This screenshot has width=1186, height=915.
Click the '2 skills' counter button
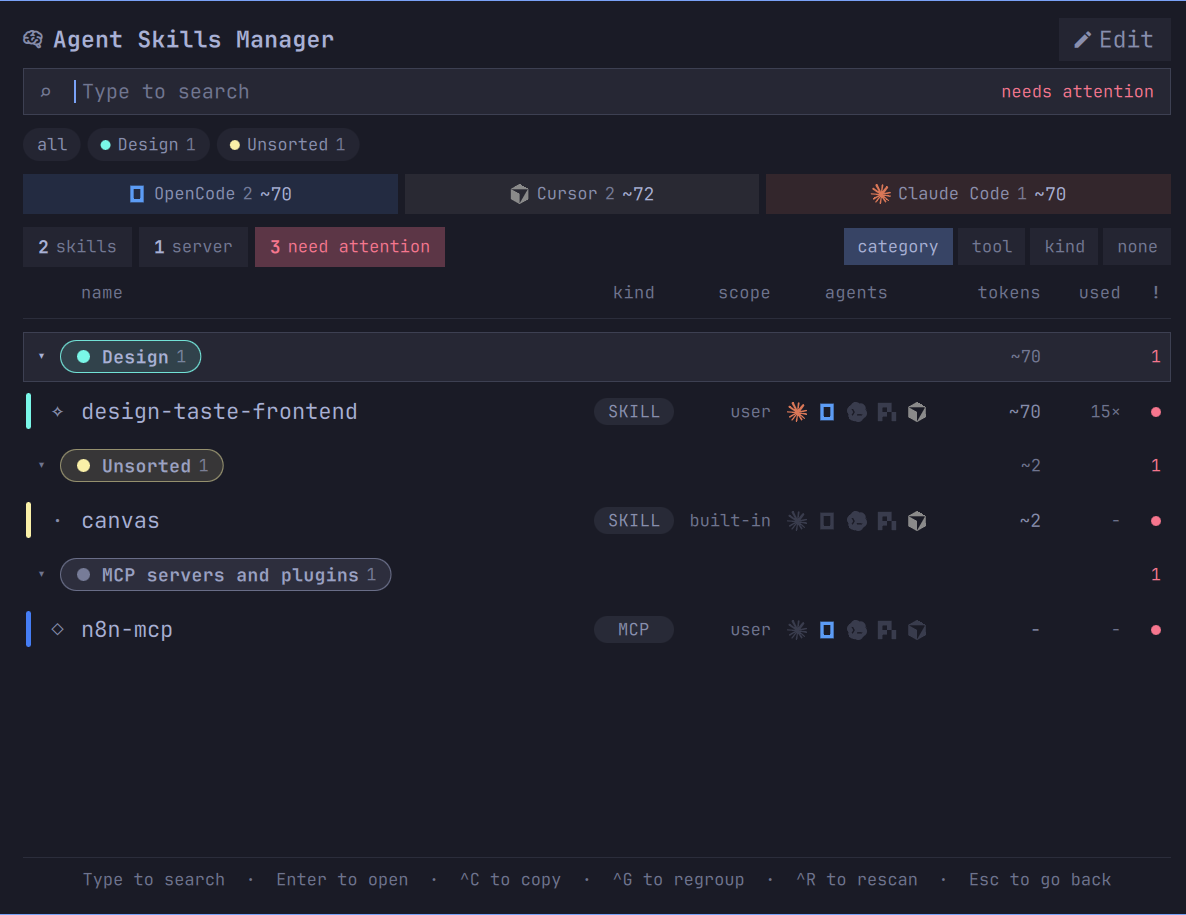point(77,247)
